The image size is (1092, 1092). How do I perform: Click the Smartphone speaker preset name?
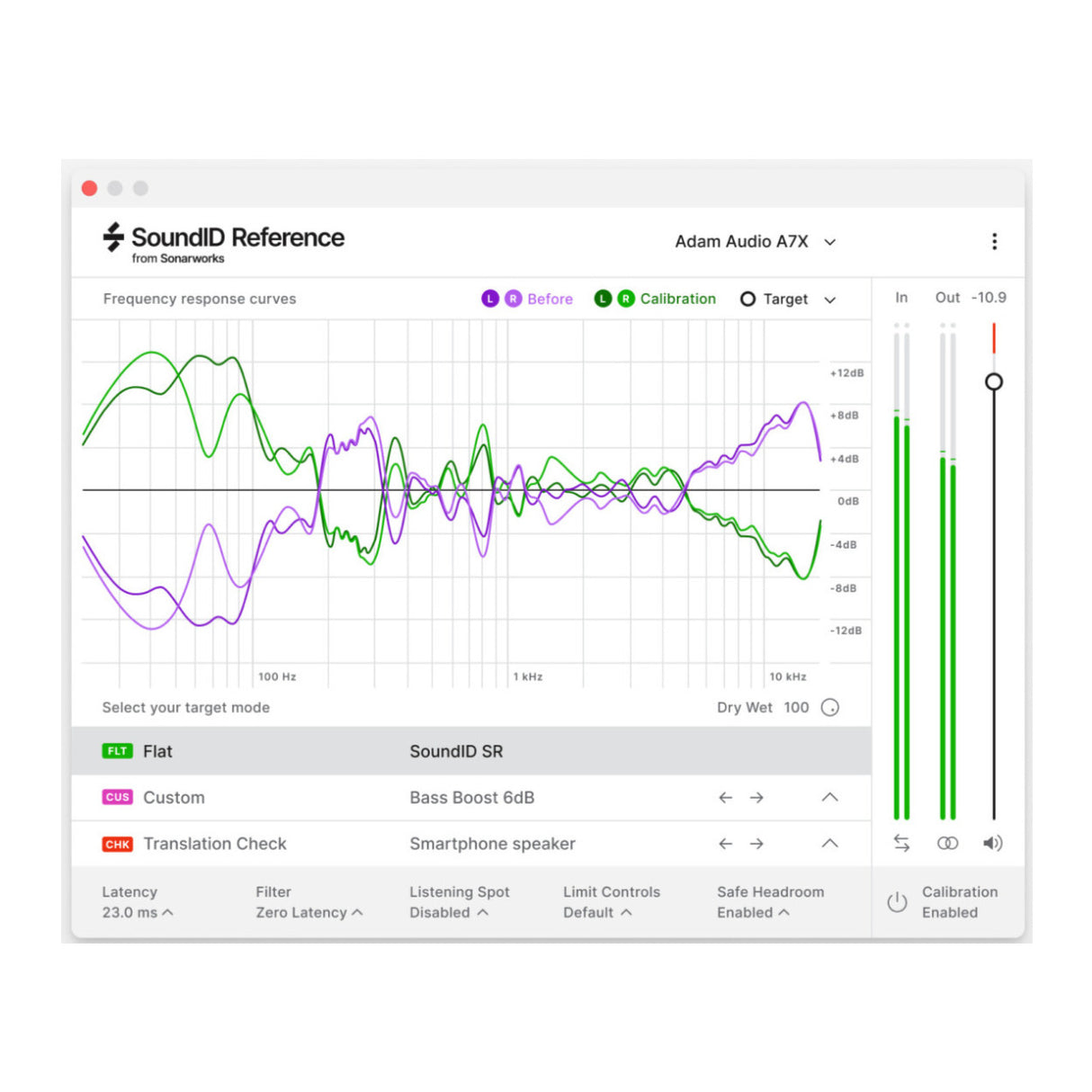click(x=492, y=844)
